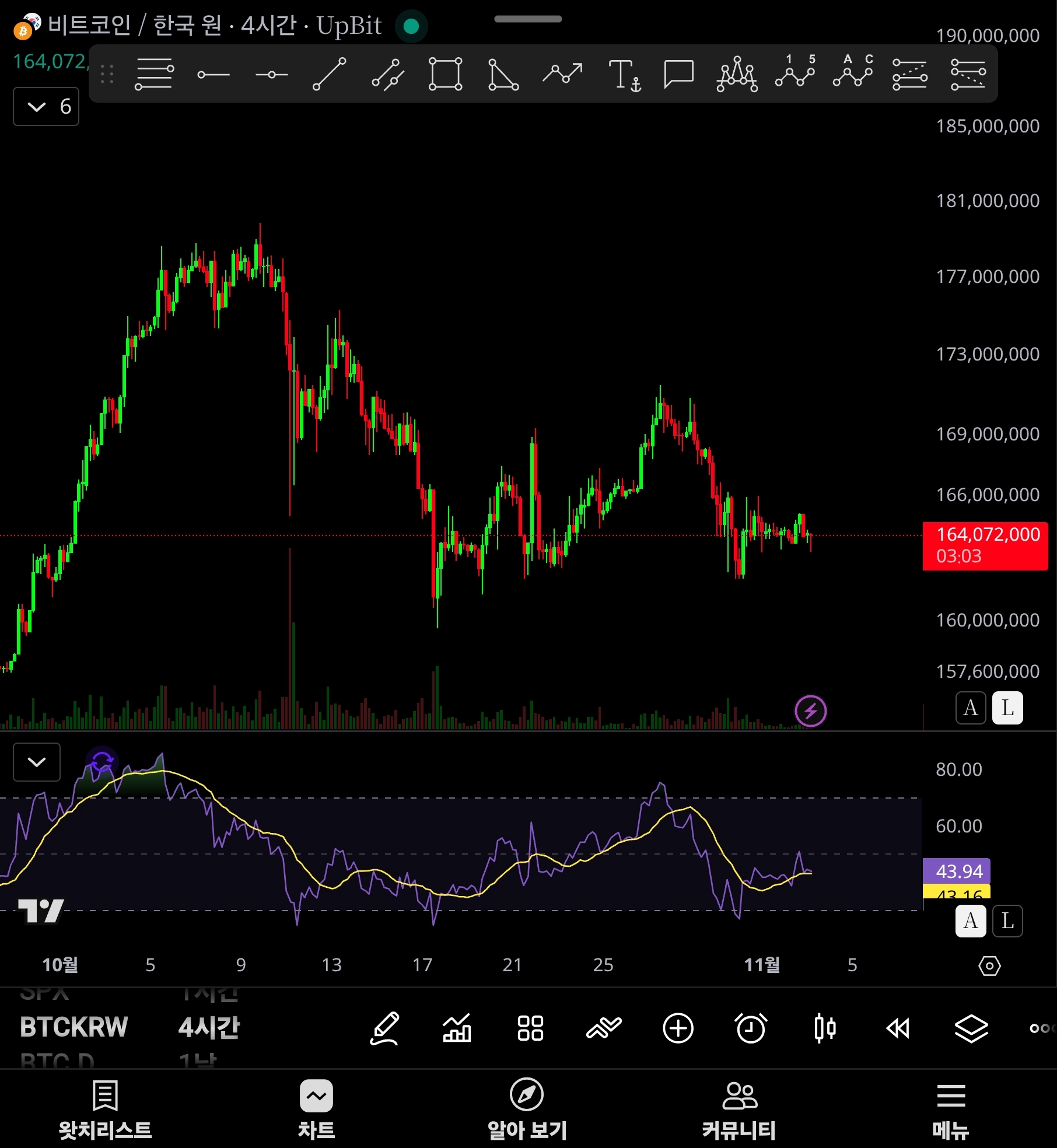Select BTCKRW in the watchlist
1057x1148 pixels.
click(74, 1027)
